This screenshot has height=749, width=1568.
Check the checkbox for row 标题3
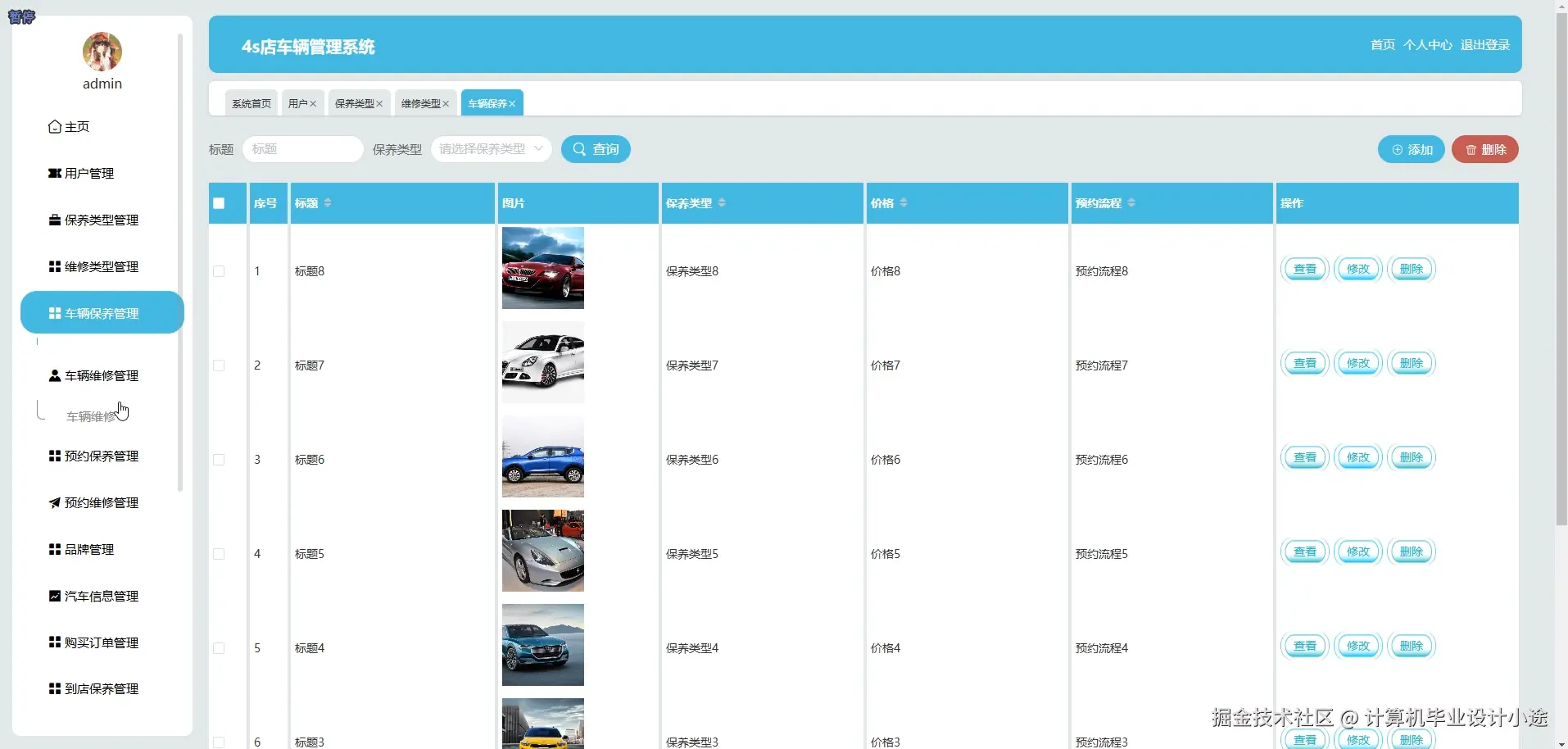(x=219, y=742)
